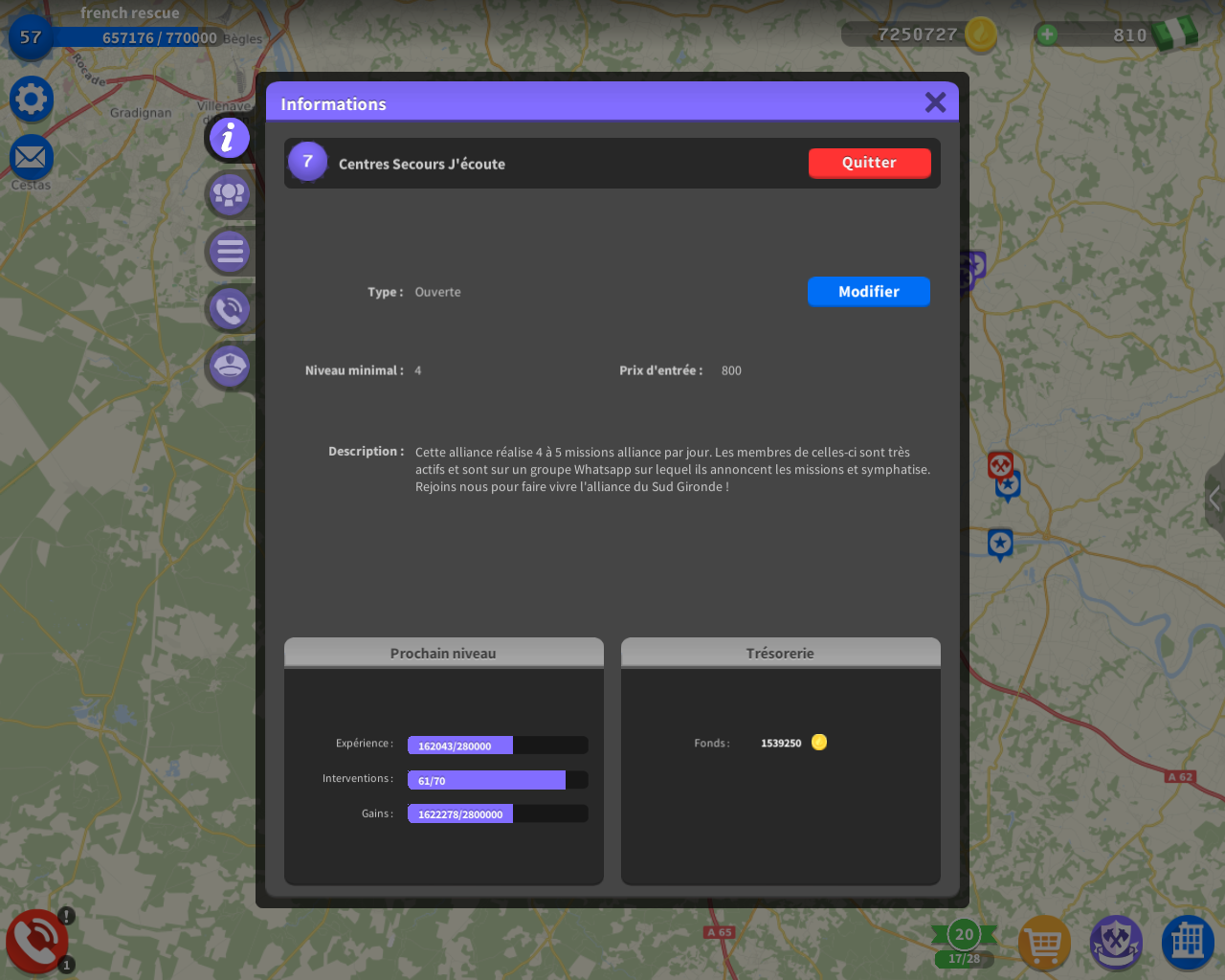Click the green plus to add cash
This screenshot has height=980, width=1225.
[1047, 34]
